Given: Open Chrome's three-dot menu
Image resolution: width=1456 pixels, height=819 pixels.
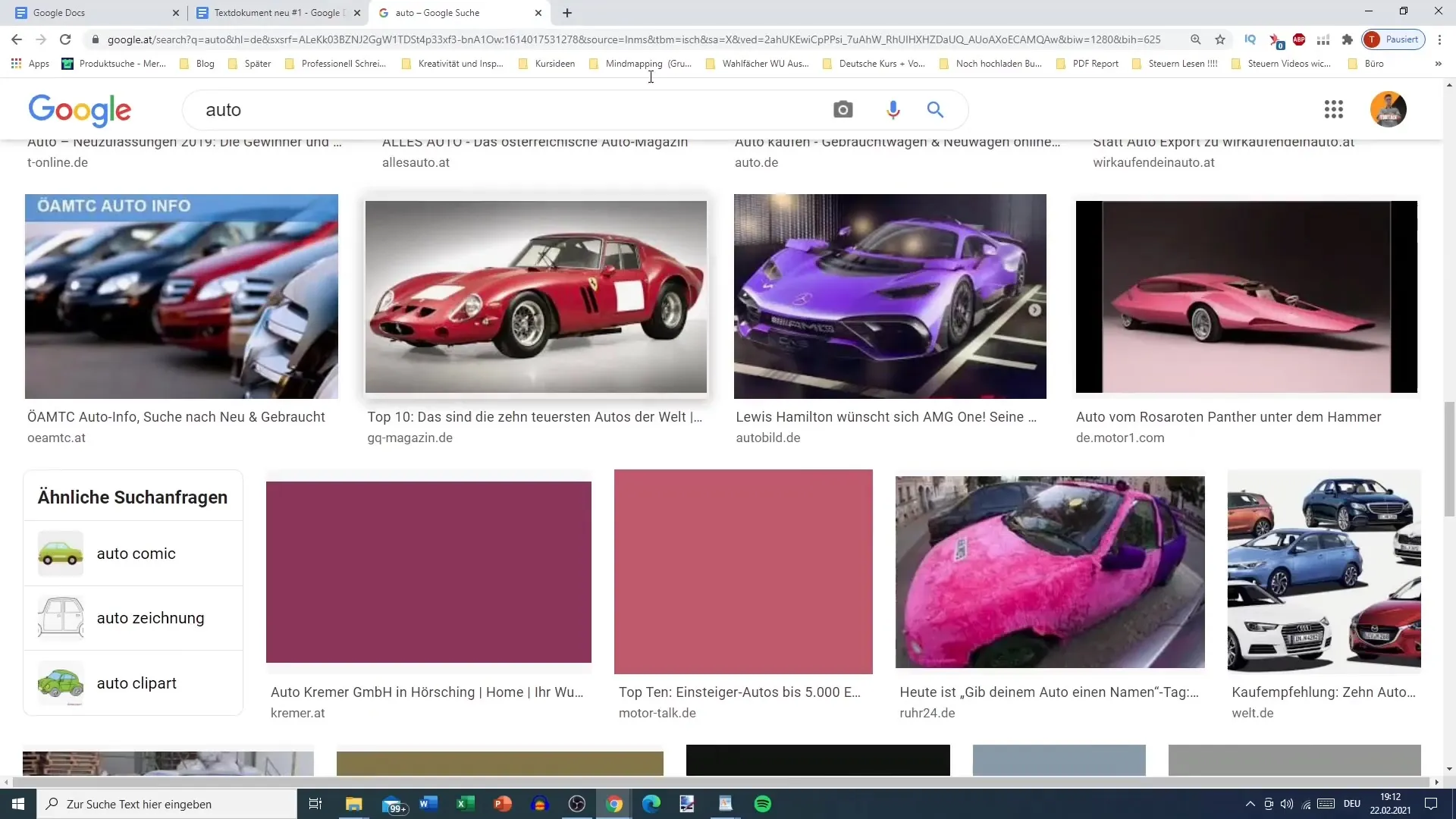Looking at the screenshot, I should point(1439,39).
